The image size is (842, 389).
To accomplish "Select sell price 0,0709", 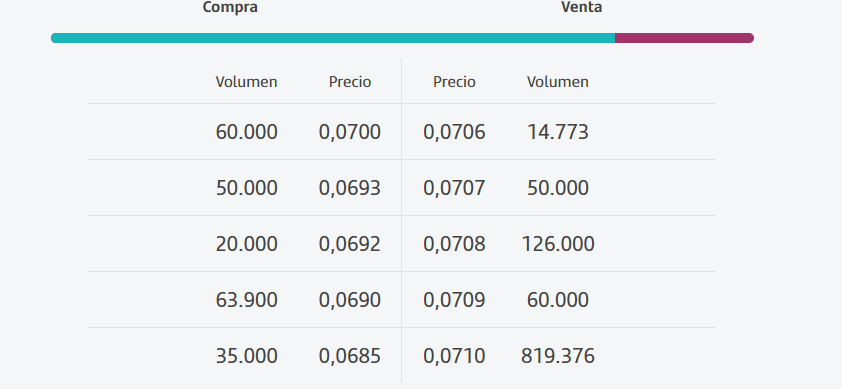I will tap(454, 300).
